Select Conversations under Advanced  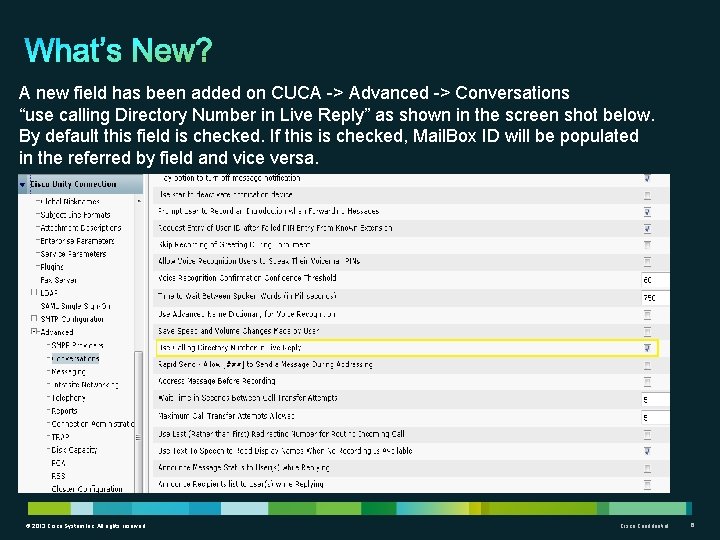coord(75,358)
